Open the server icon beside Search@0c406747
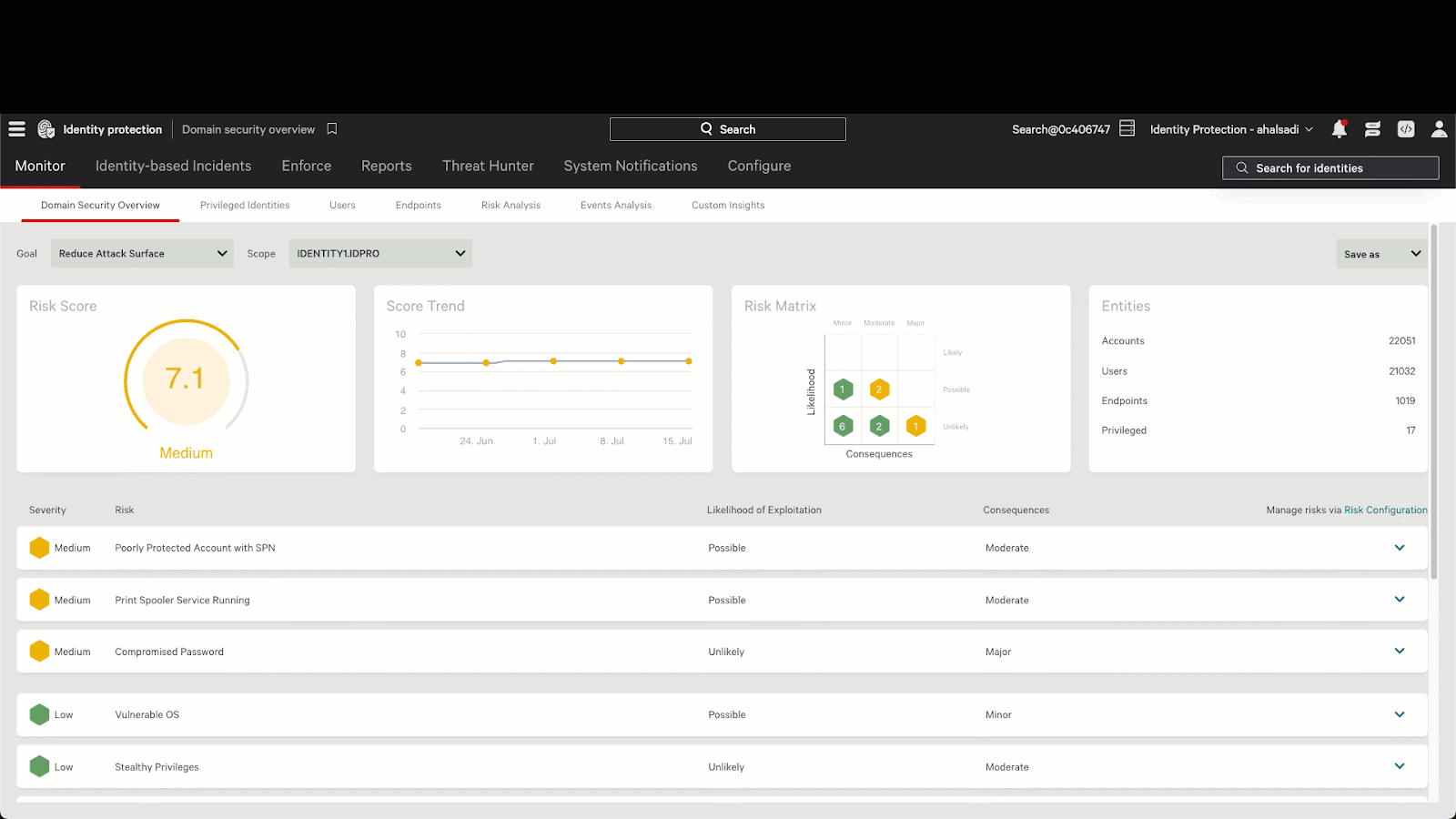 pos(1127,128)
